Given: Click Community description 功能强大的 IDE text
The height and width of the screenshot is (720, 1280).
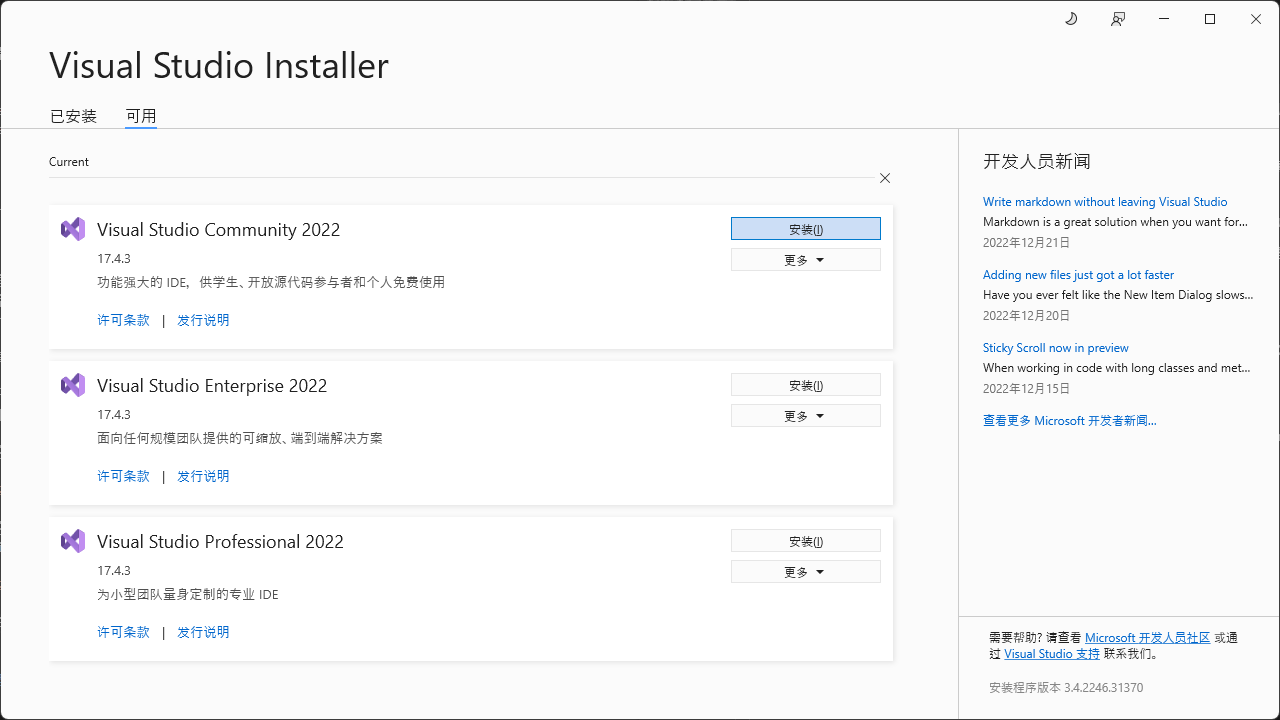Looking at the screenshot, I should click(271, 282).
